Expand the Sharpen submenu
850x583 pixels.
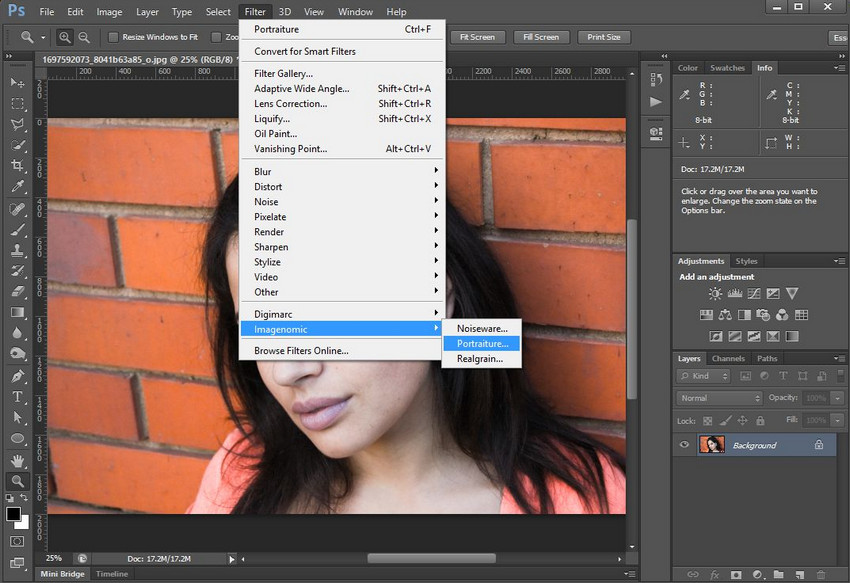coord(342,247)
